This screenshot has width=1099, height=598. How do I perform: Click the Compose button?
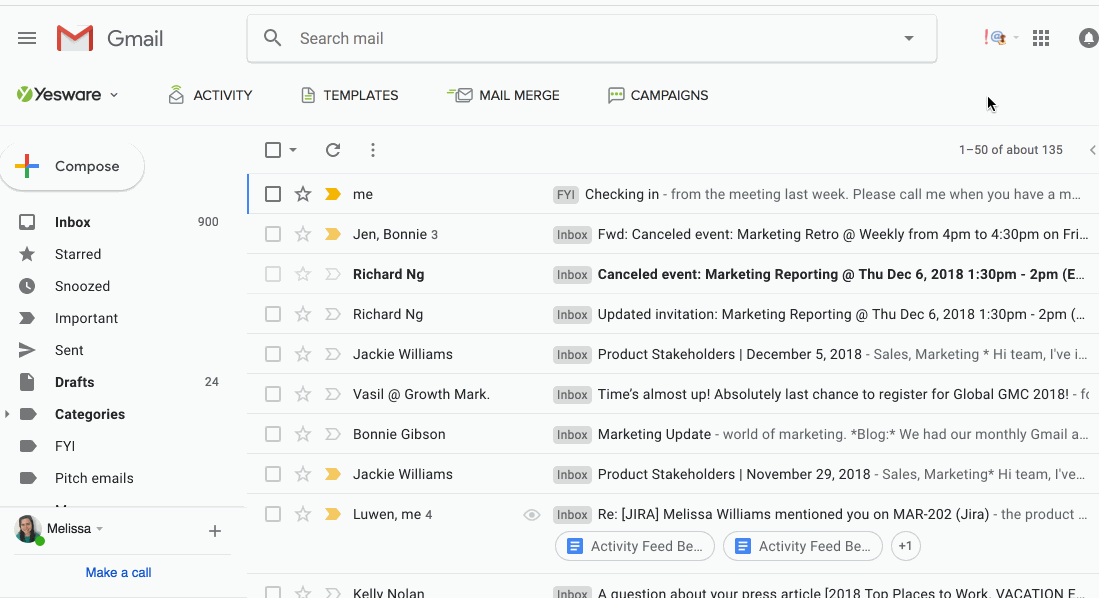click(72, 166)
